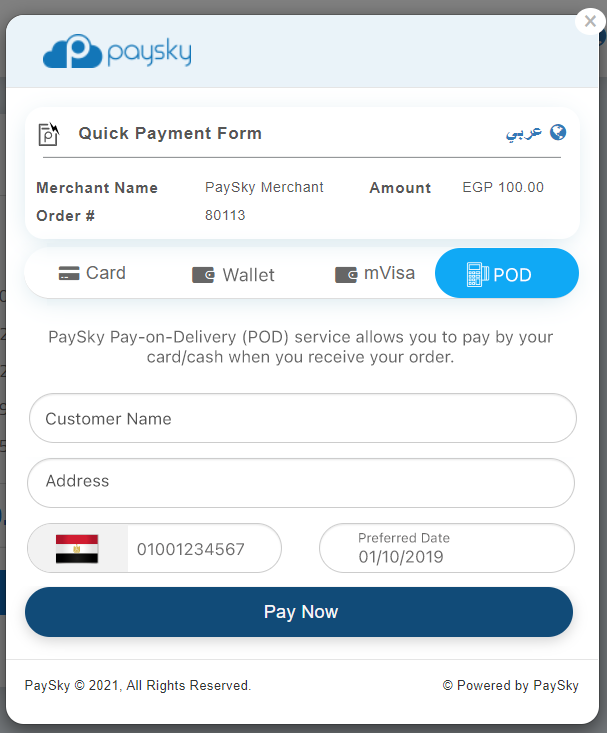
Task: Click the mVisa wallet icon
Action: point(346,275)
